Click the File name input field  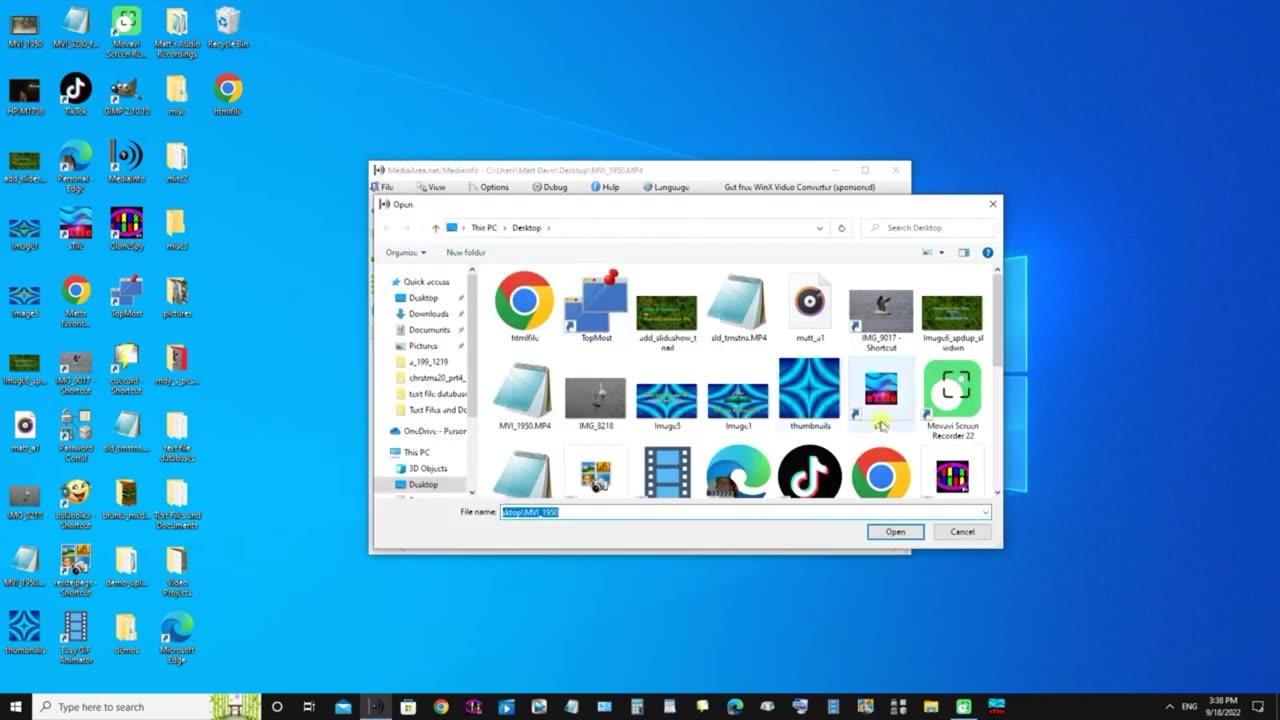(740, 512)
